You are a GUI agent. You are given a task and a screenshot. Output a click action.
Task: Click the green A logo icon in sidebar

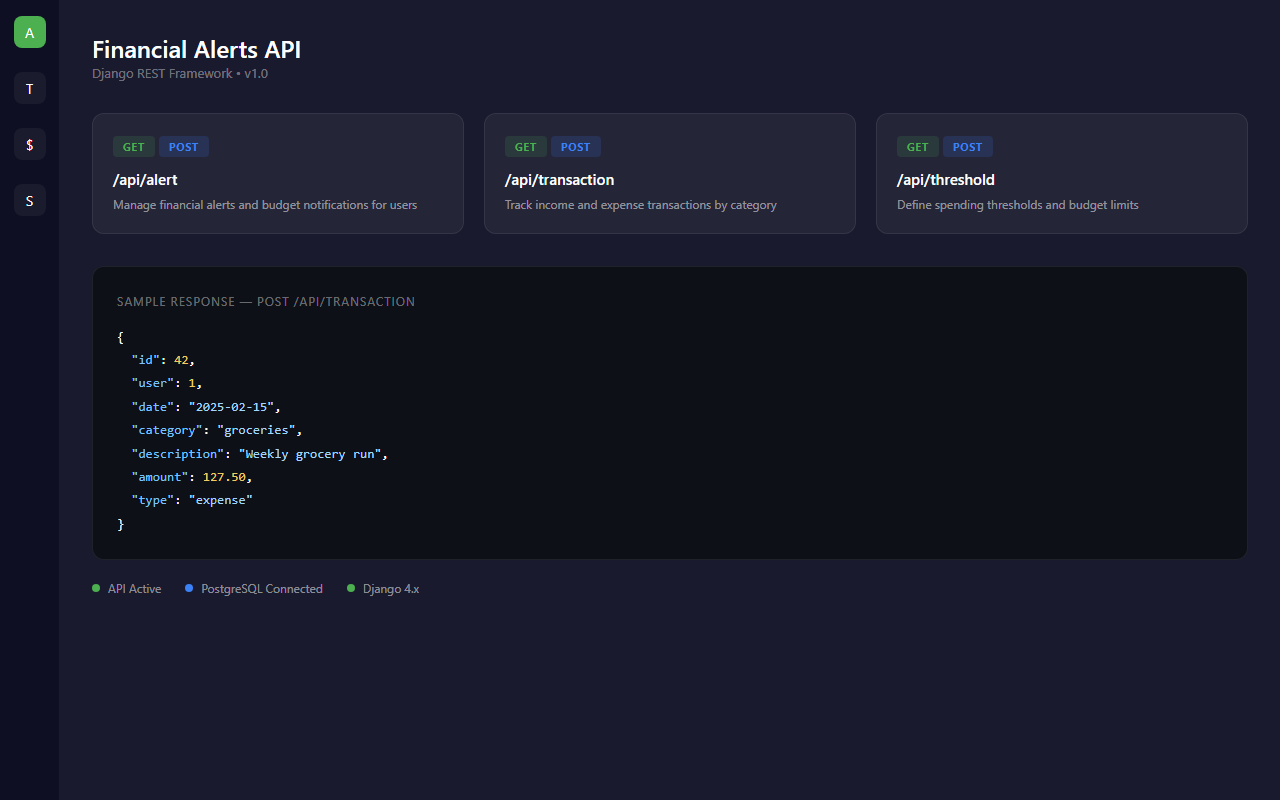(x=29, y=31)
